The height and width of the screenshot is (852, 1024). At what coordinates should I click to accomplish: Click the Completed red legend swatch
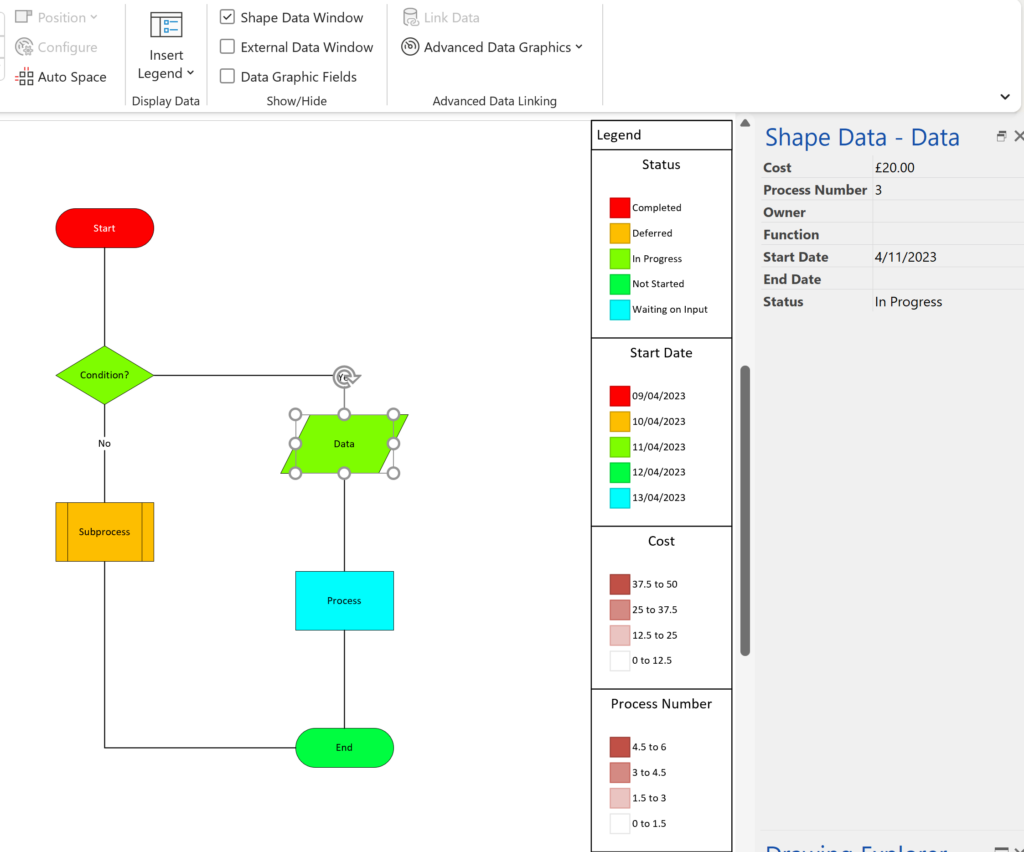click(x=619, y=208)
